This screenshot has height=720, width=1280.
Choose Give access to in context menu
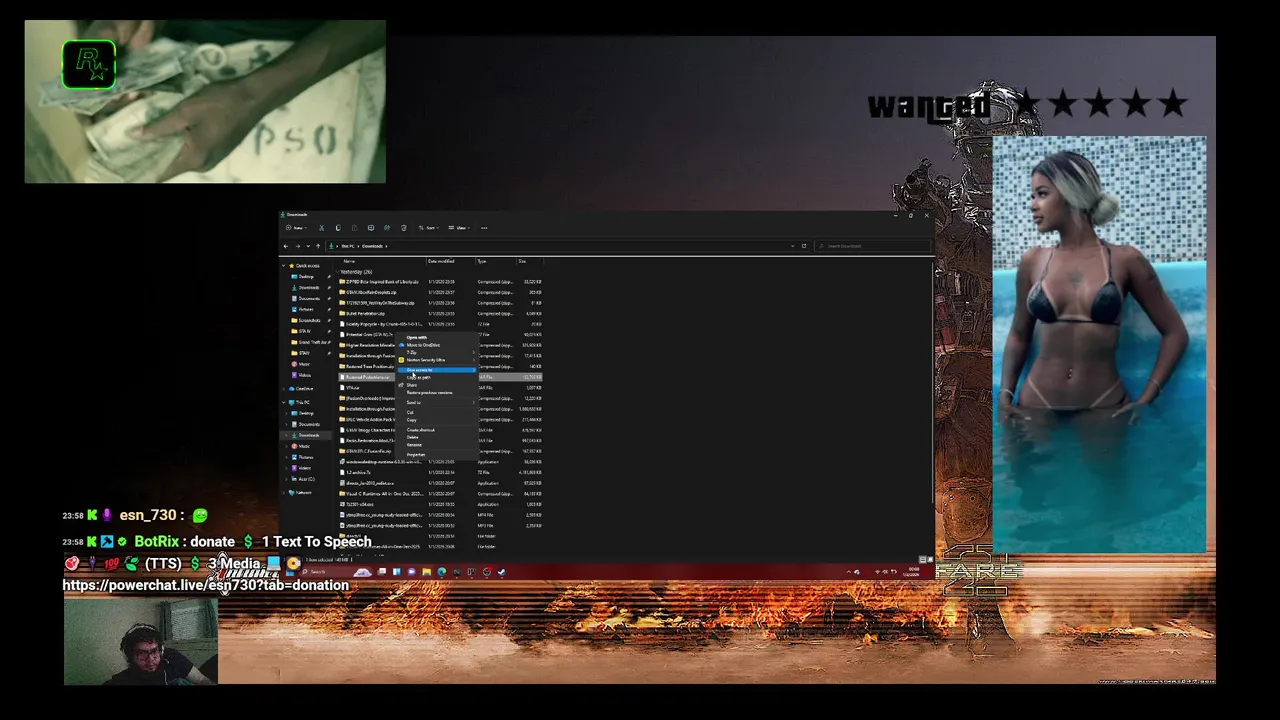coord(436,370)
